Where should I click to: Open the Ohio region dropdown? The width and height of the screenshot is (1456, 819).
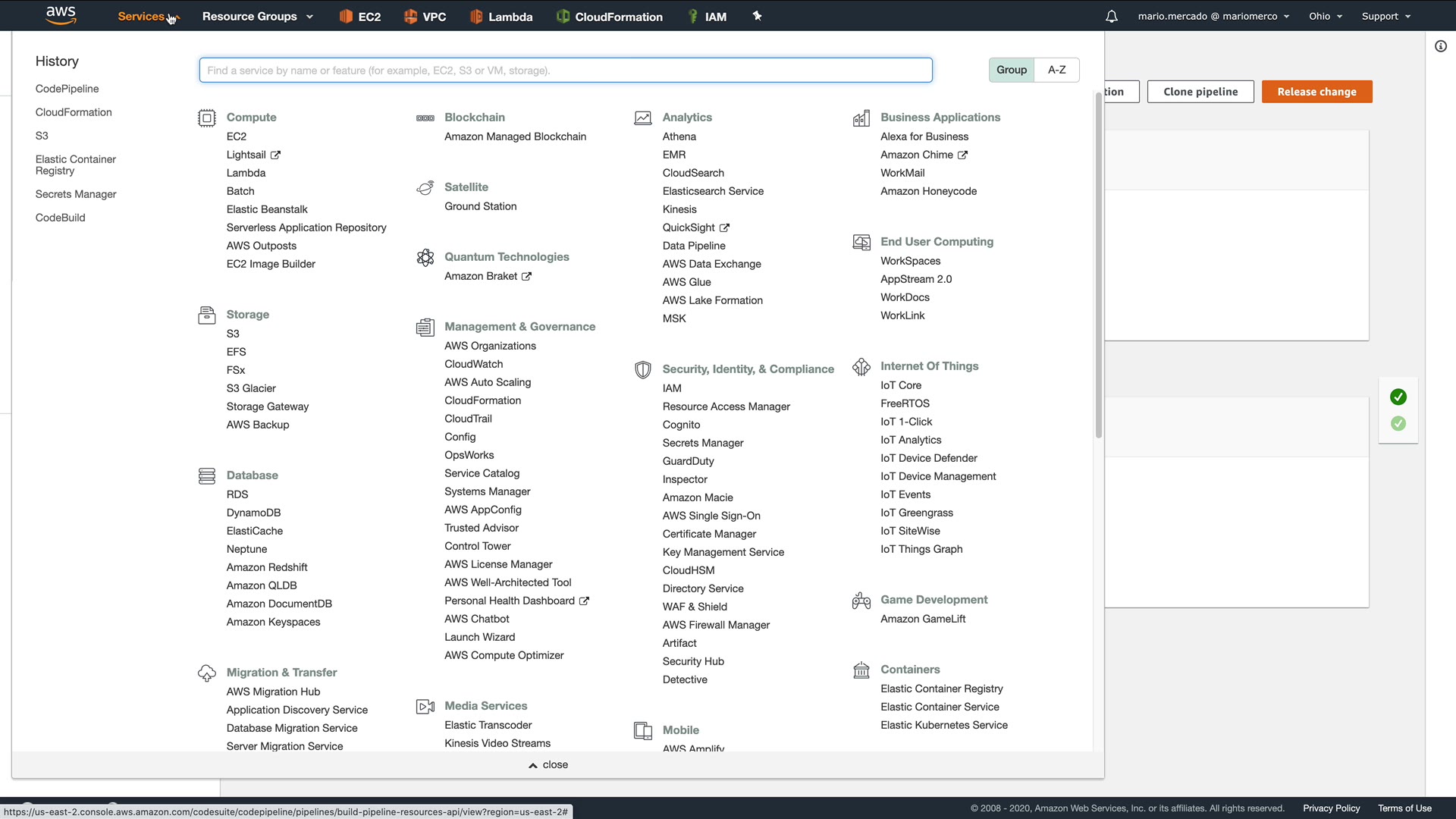click(x=1325, y=16)
